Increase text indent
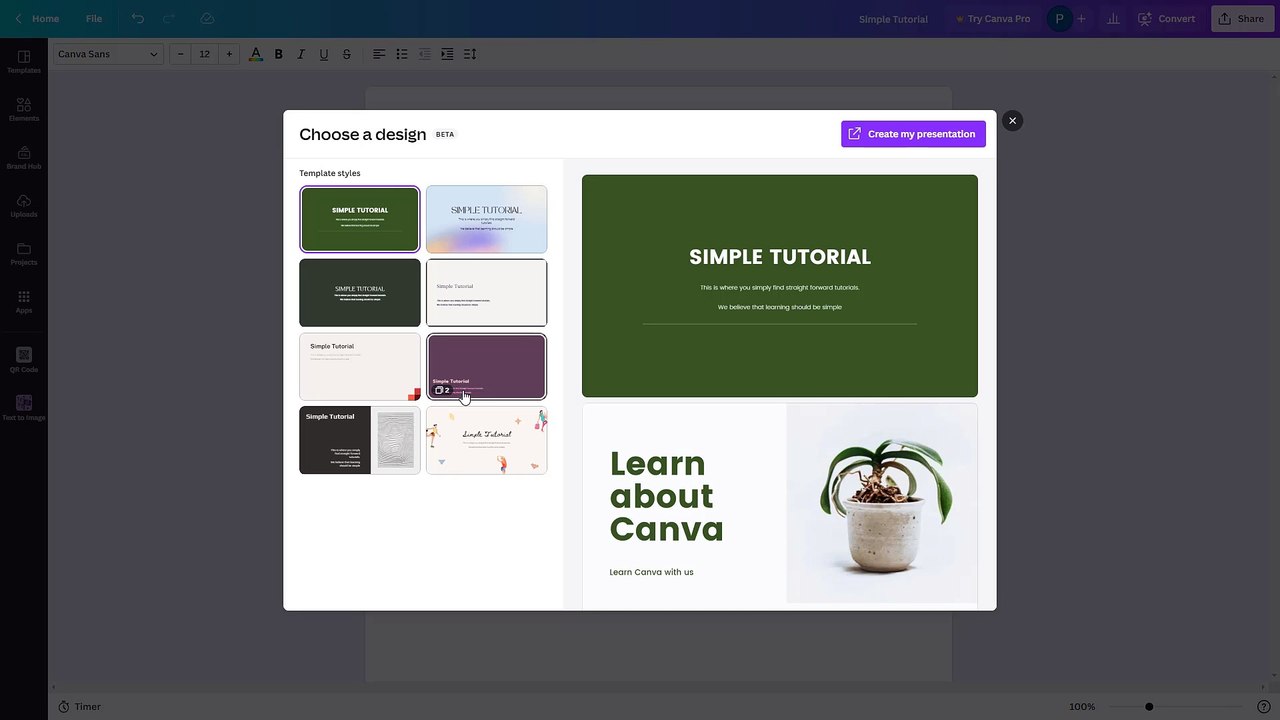 coord(447,54)
